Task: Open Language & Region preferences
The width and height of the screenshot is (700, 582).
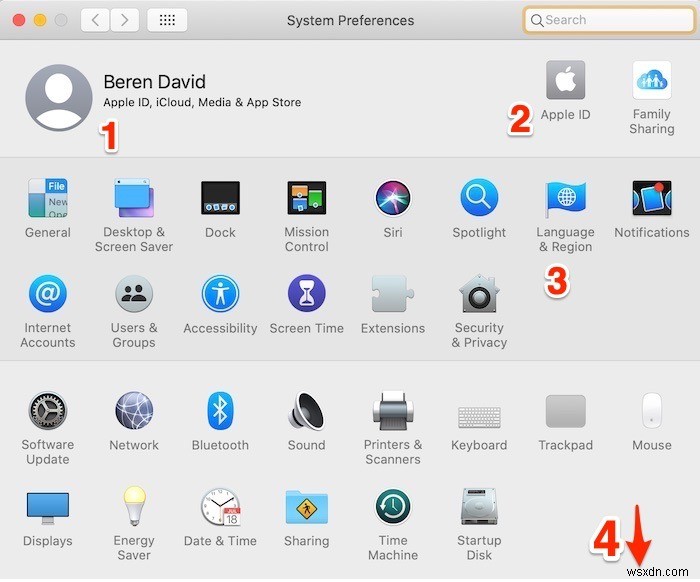Action: (566, 198)
